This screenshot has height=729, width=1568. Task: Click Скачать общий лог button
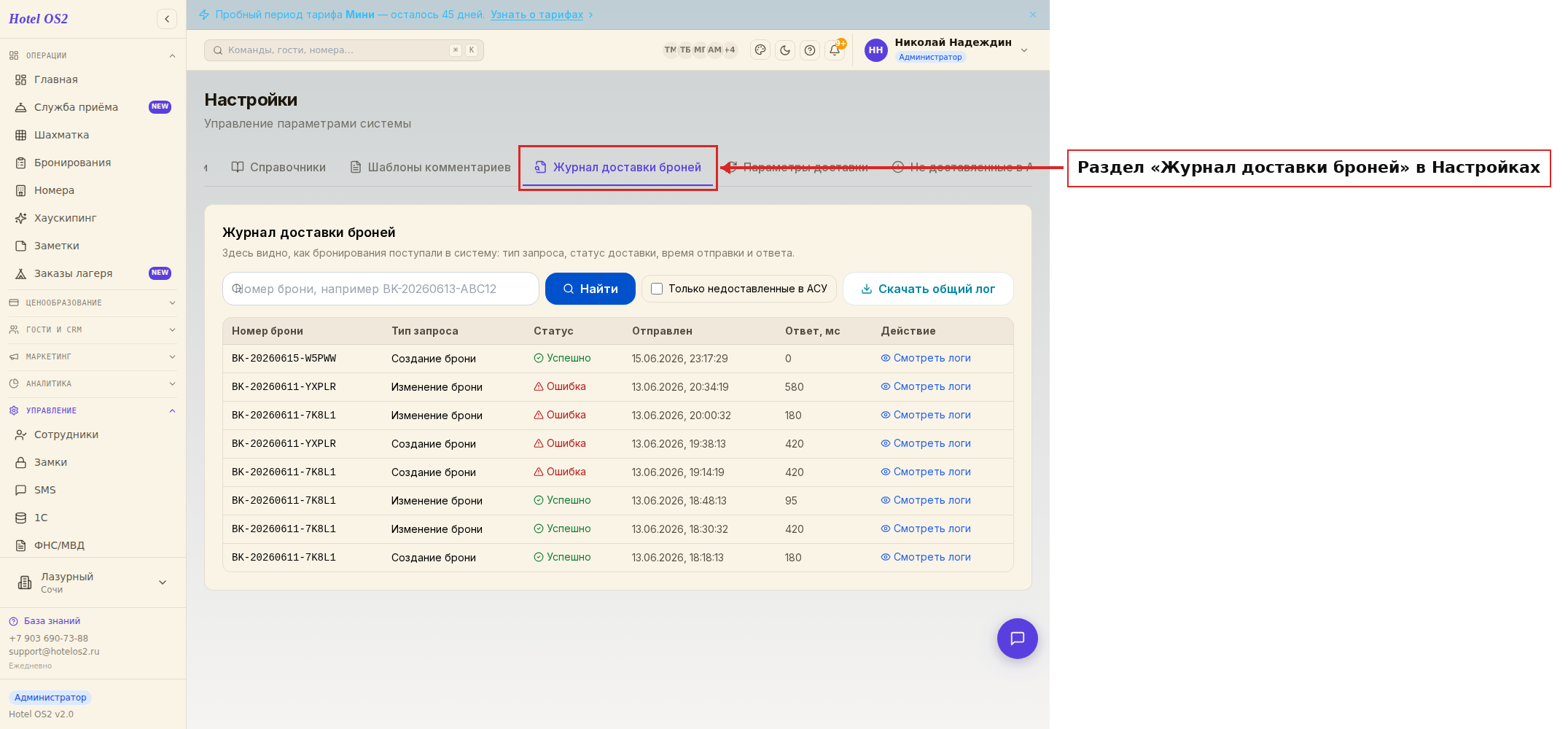(x=928, y=289)
